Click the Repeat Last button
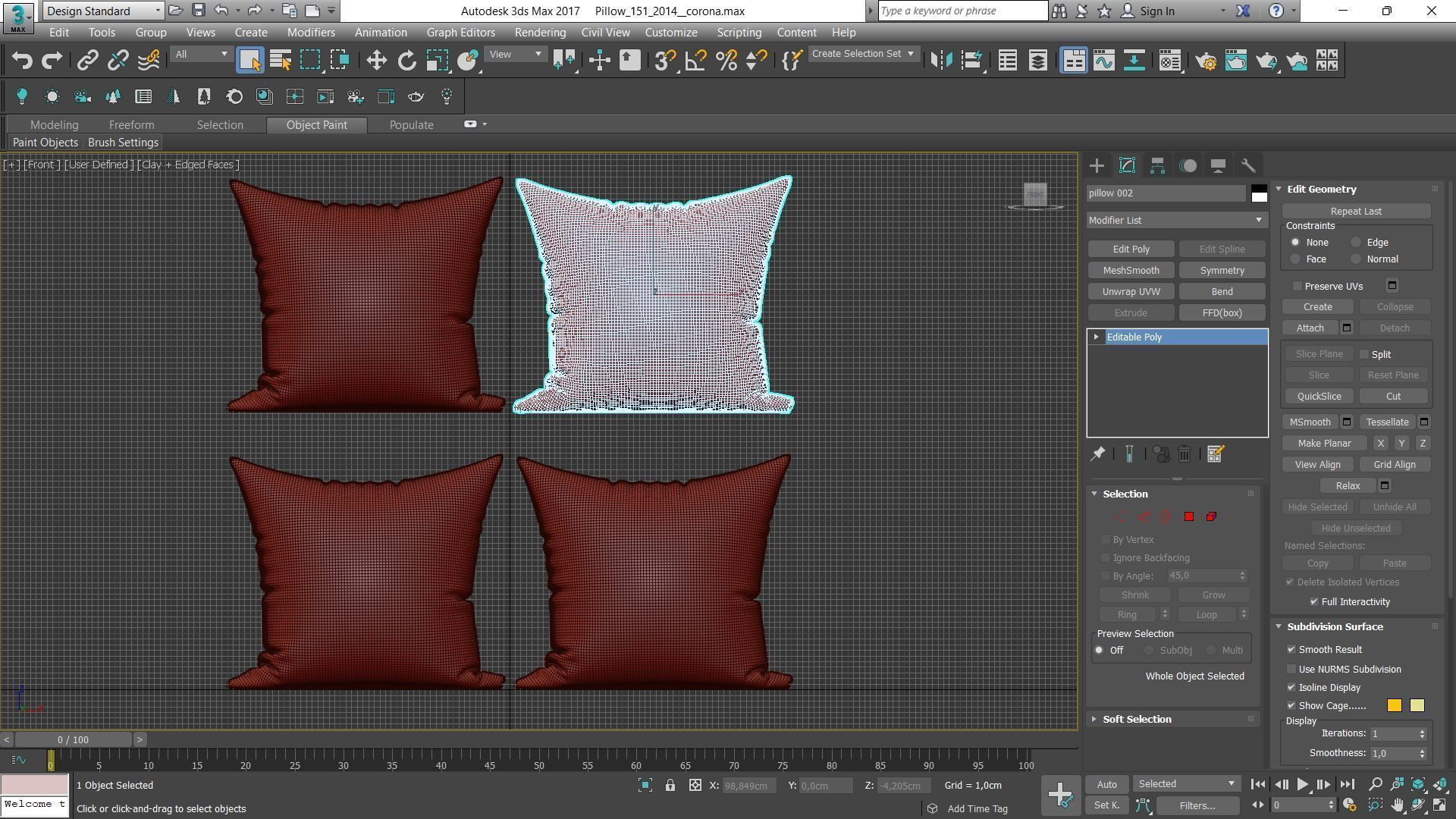 tap(1356, 212)
